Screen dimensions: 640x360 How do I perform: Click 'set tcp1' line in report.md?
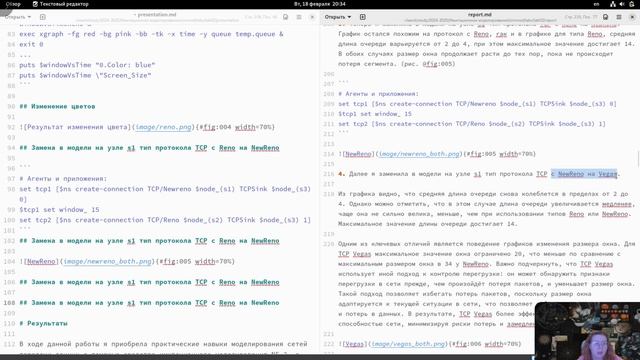coord(477,104)
